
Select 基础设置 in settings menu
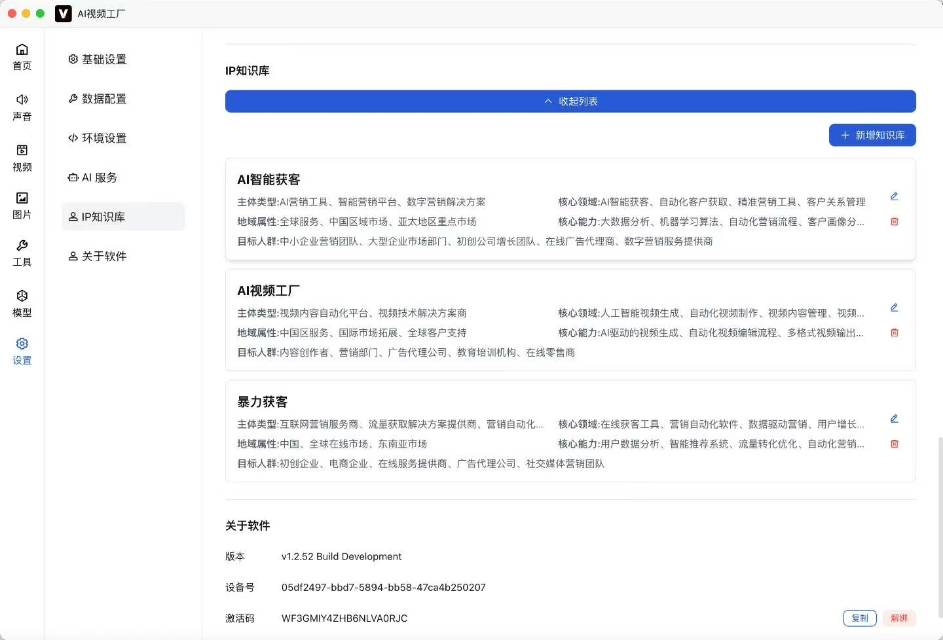123,59
